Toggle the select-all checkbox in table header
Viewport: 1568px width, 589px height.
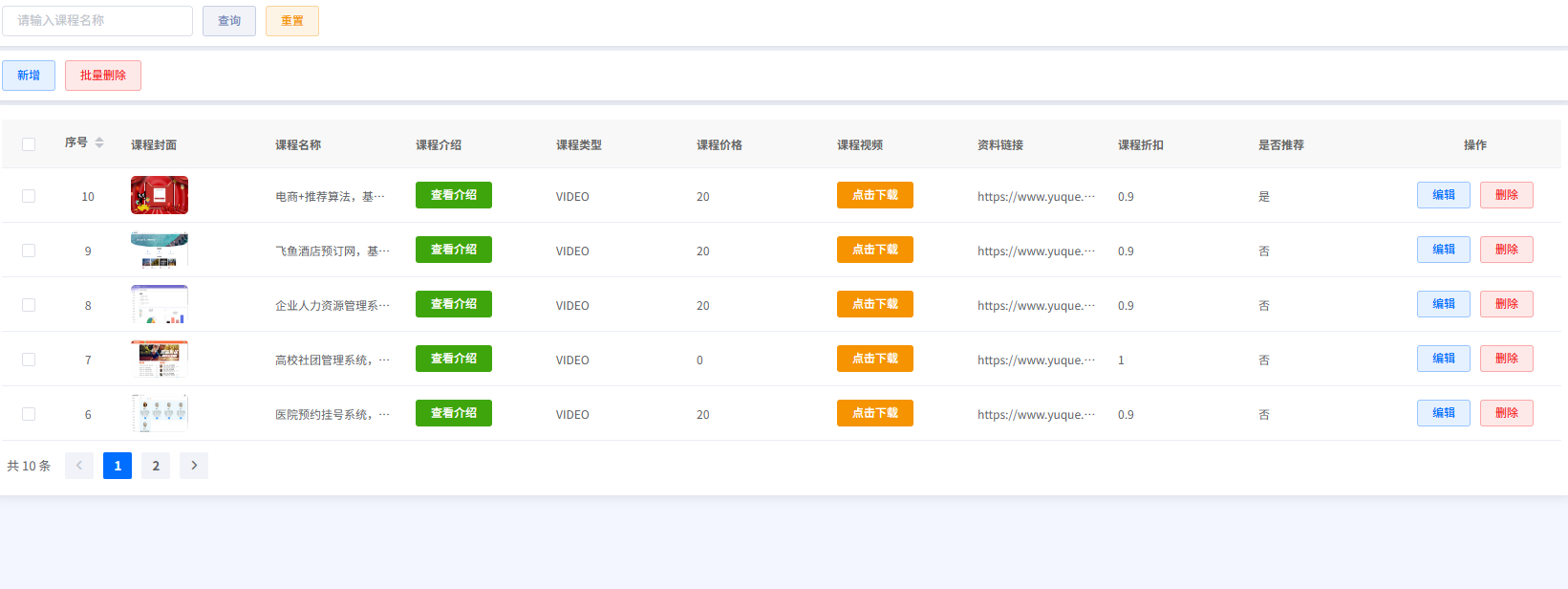pos(29,144)
